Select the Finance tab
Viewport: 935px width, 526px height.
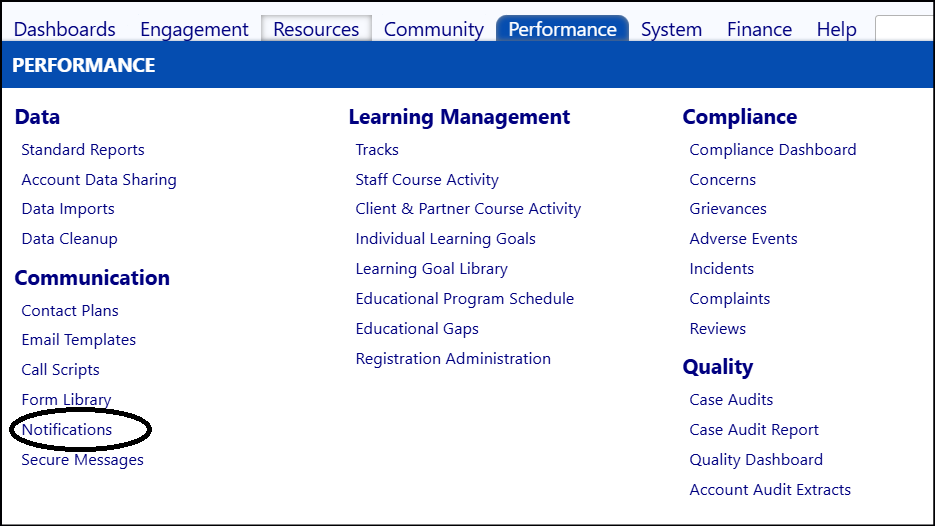tap(759, 29)
